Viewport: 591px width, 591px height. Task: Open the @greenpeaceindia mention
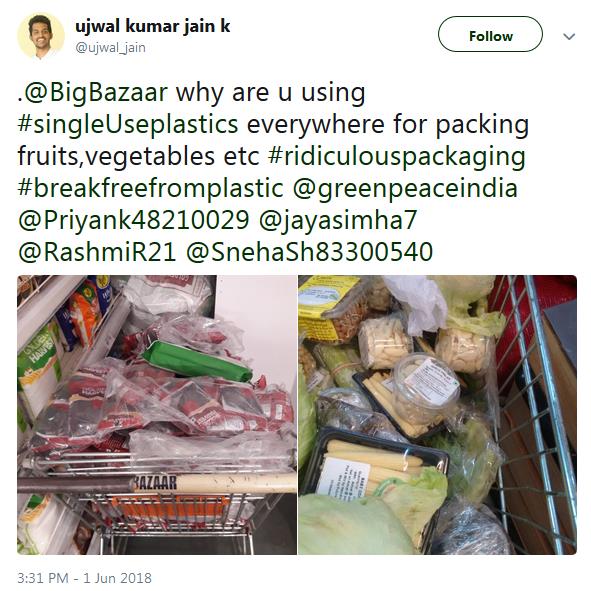point(405,190)
